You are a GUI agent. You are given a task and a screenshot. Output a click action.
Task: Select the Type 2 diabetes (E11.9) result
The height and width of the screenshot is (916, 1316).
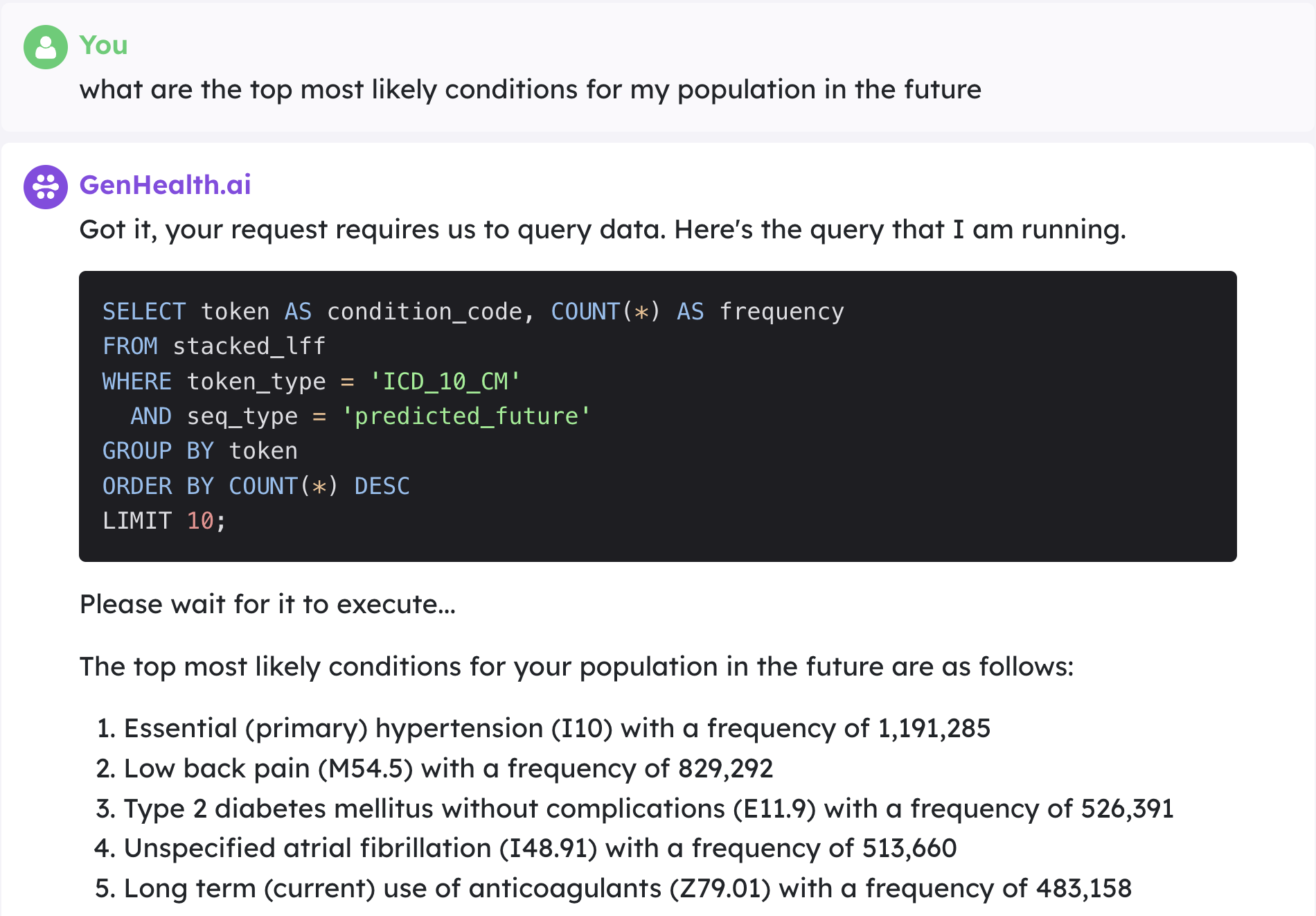635,809
